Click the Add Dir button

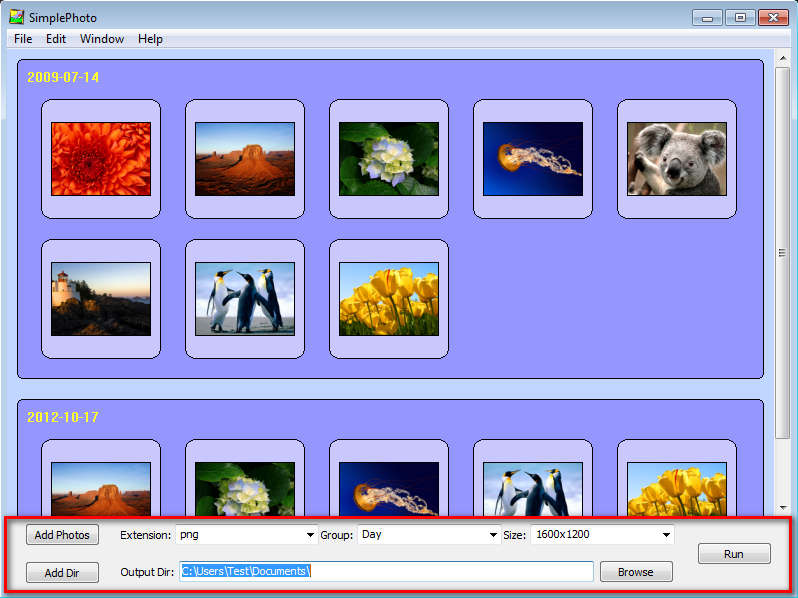click(x=62, y=573)
